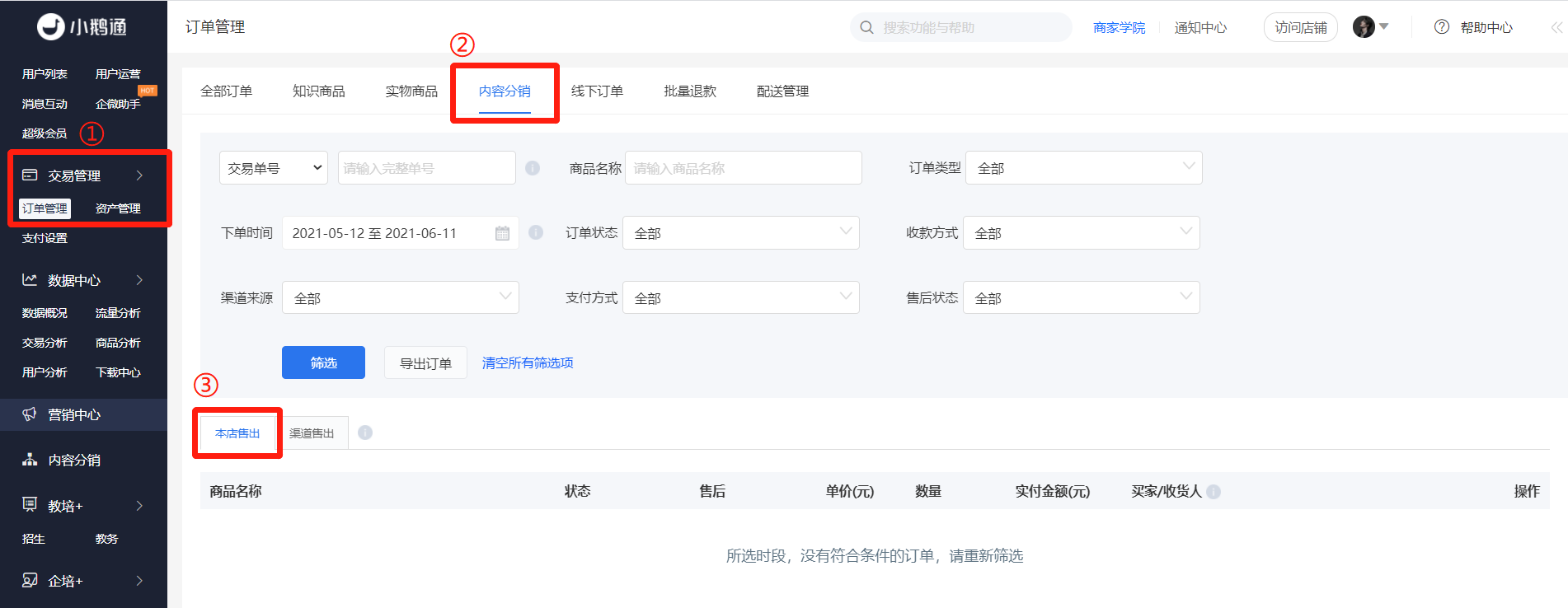Open the 订单类型 dropdown

[1083, 168]
